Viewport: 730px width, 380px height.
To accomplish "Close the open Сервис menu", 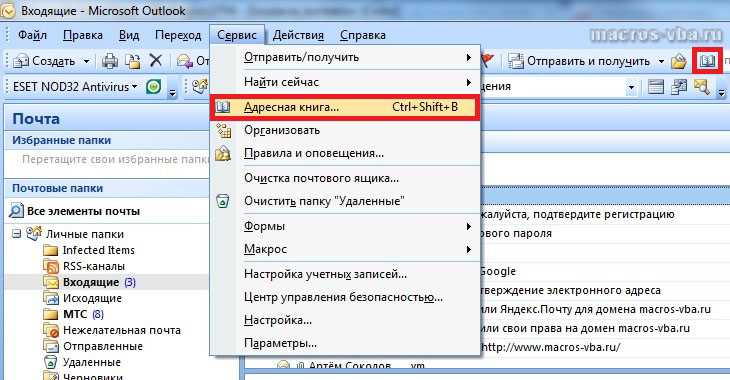I will pyautogui.click(x=237, y=35).
